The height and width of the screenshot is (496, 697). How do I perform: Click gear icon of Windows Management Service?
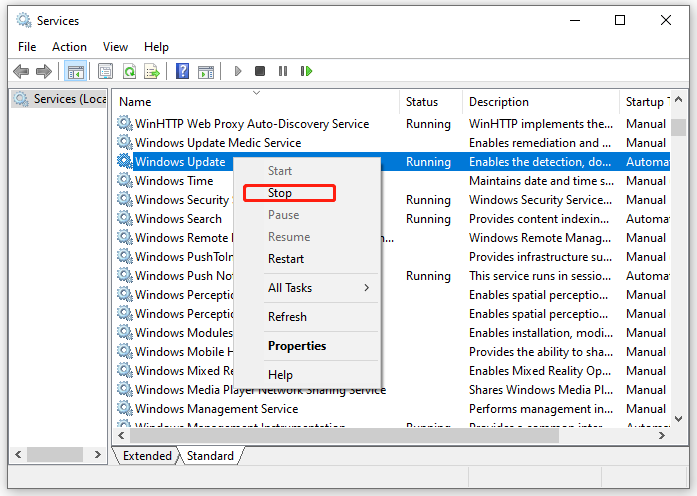point(125,408)
